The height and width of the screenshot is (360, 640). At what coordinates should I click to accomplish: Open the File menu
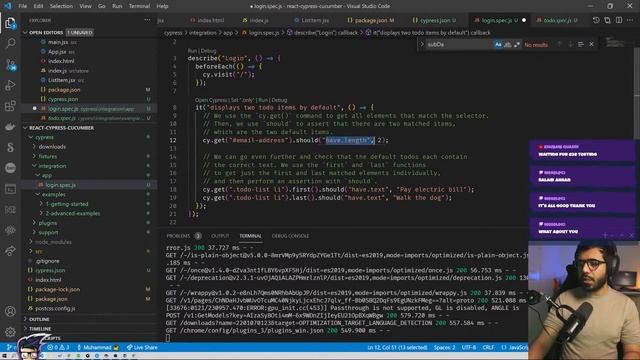pyautogui.click(x=22, y=6)
